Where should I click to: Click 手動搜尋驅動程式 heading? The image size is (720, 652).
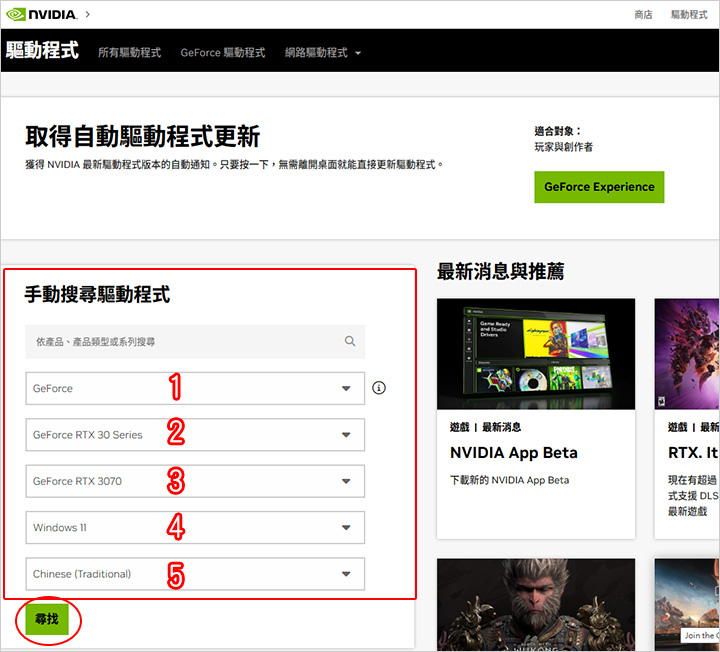(97, 294)
